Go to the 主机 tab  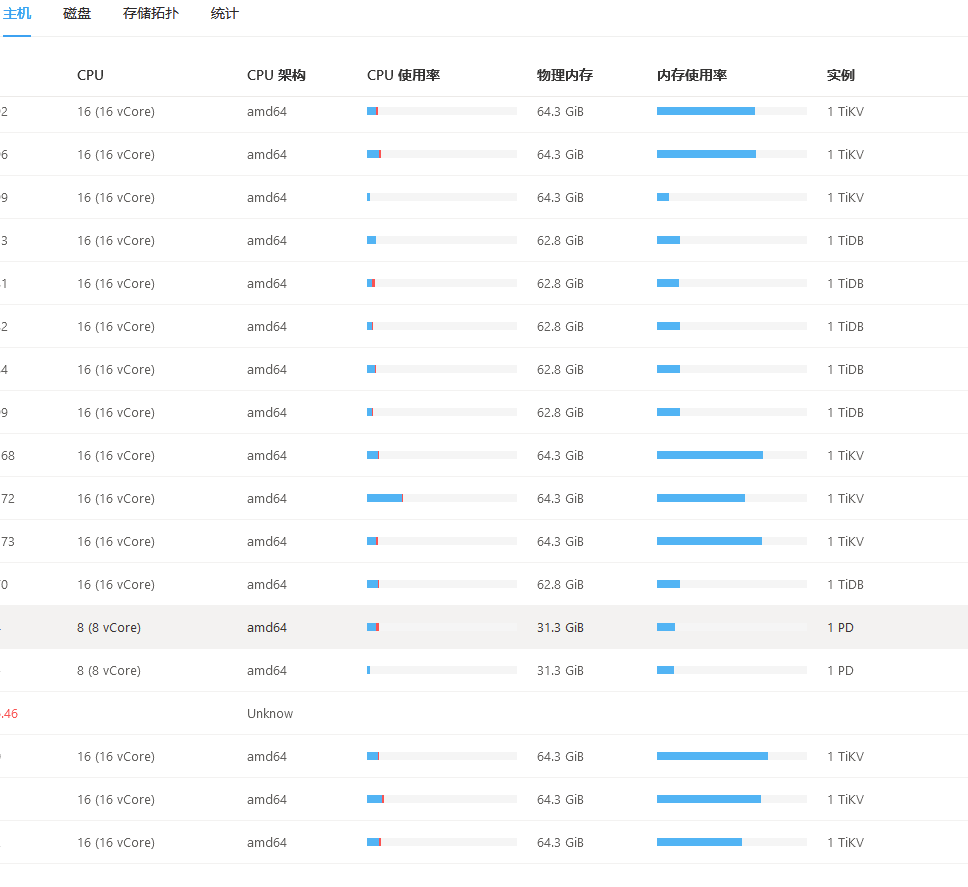click(17, 14)
